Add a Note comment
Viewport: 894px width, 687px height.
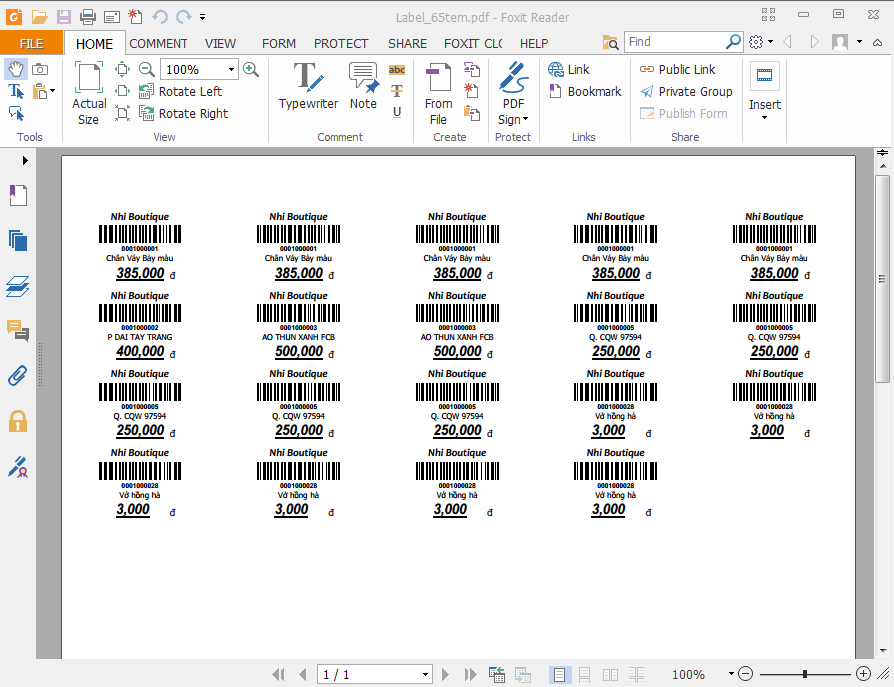click(x=363, y=86)
